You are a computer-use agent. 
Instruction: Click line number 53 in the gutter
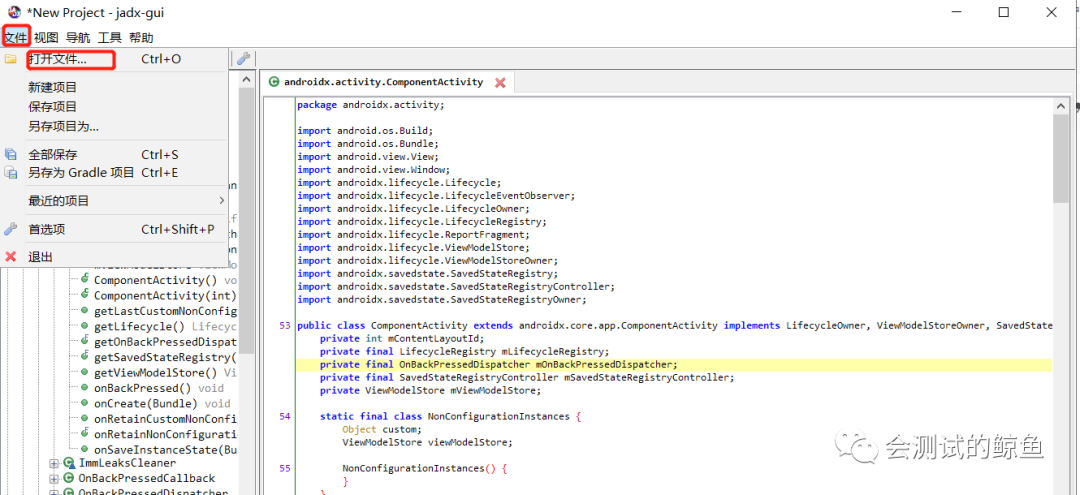pos(285,326)
